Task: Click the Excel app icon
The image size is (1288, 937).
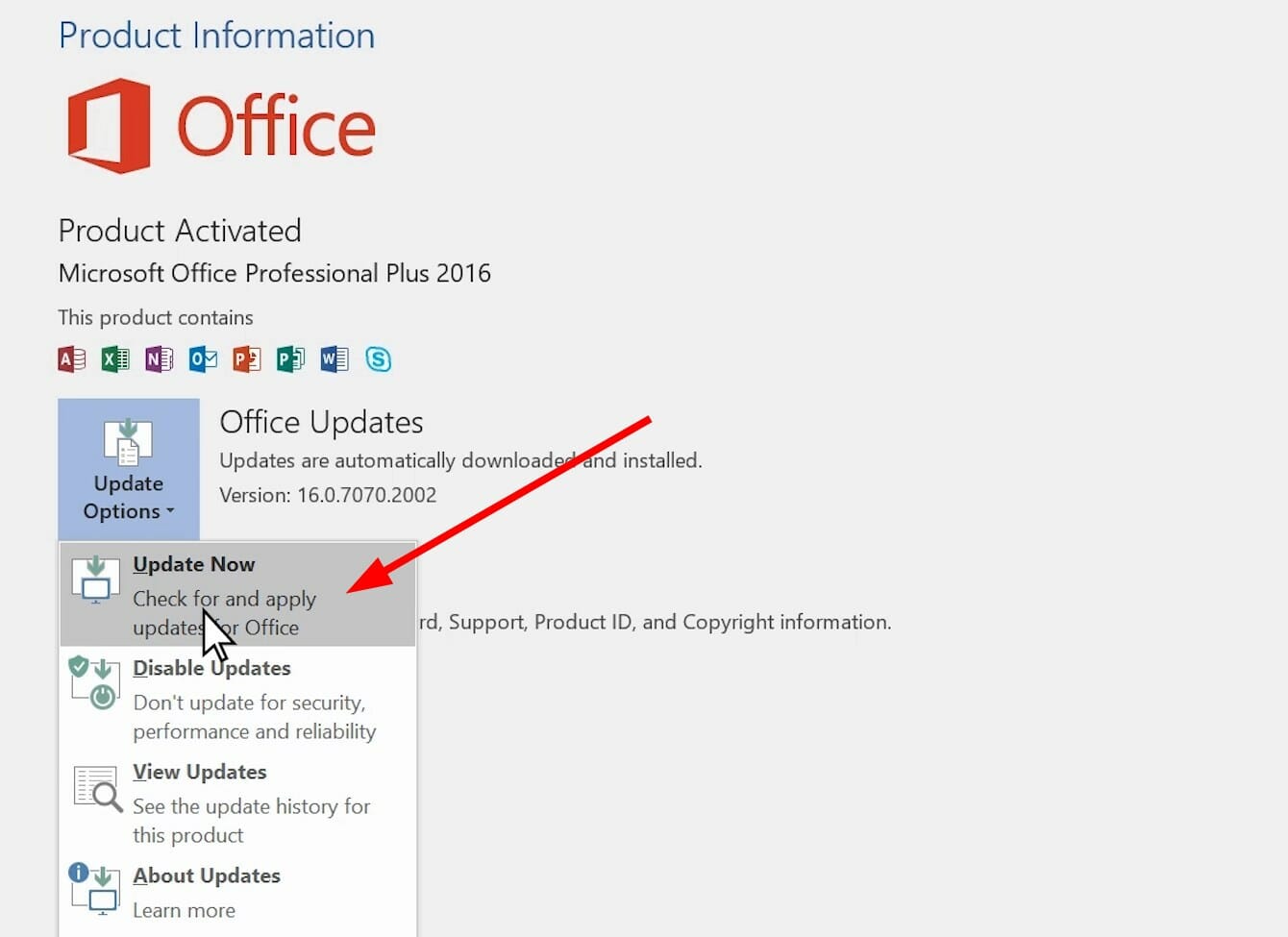Action: 115,359
